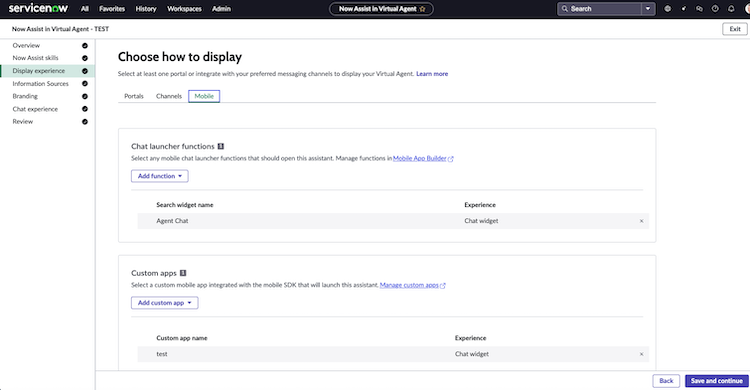The height and width of the screenshot is (390, 750).
Task: Click the Now Assist in Virtual Agent pill
Action: (x=381, y=9)
